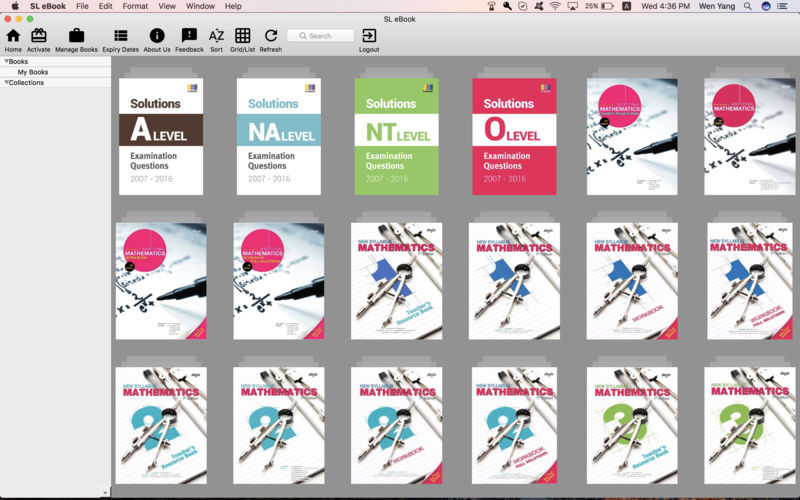The width and height of the screenshot is (800, 500).
Task: Show Expiry Dates list
Action: (x=120, y=40)
